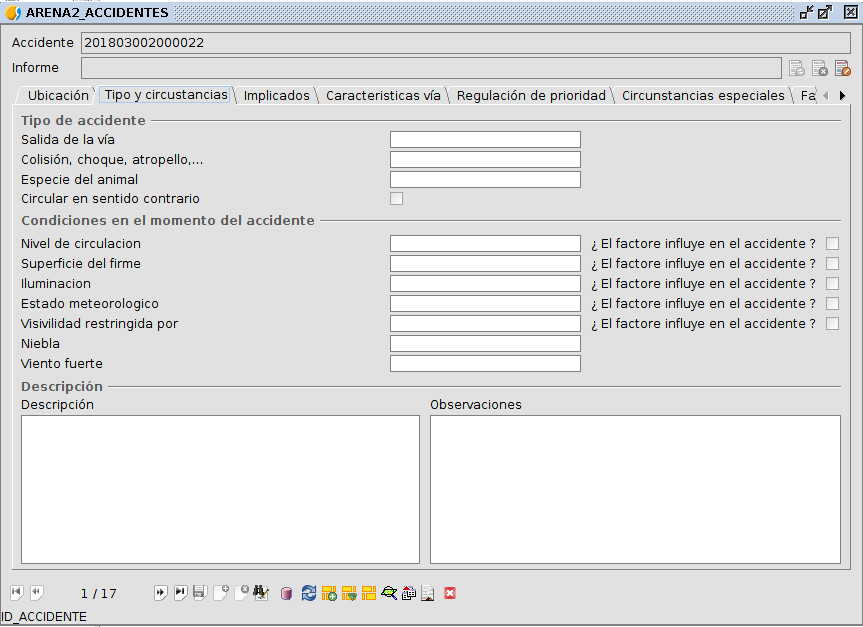Click inside the Observaciones text area
The image size is (863, 627).
[635, 489]
